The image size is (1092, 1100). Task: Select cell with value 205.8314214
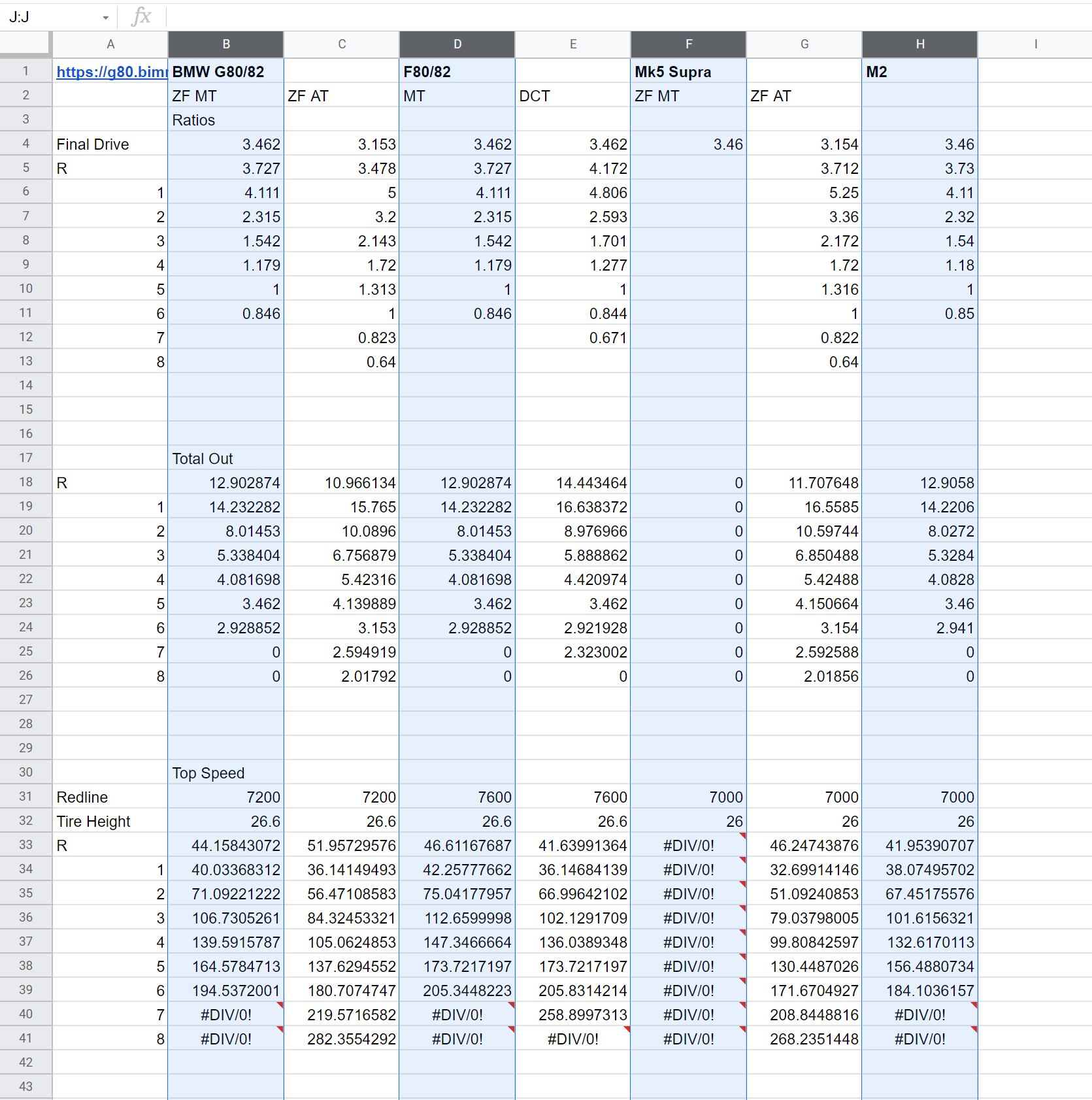573,990
